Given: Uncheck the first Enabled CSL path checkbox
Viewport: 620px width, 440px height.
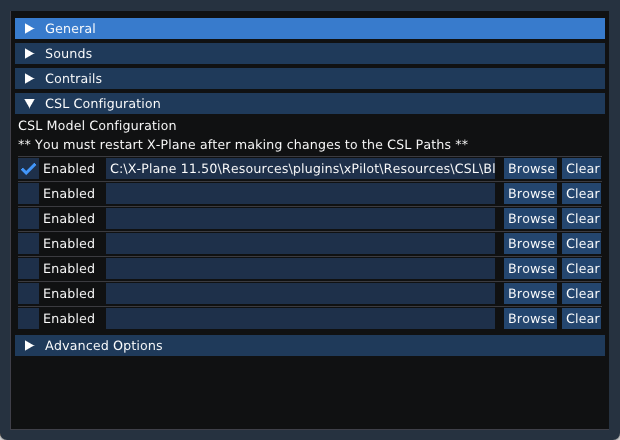Looking at the screenshot, I should pyautogui.click(x=28, y=169).
